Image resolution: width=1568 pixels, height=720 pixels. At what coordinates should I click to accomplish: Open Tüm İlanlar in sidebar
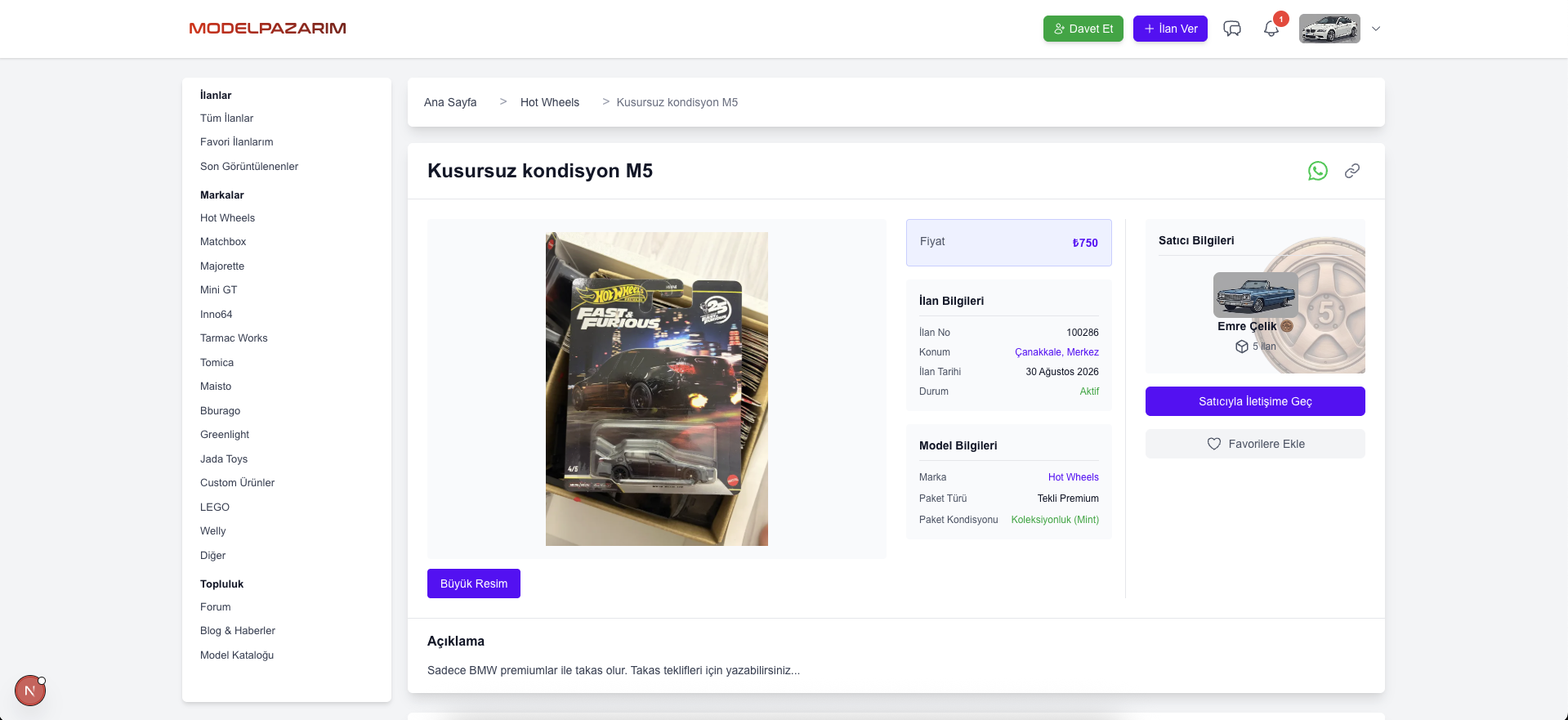(x=227, y=119)
